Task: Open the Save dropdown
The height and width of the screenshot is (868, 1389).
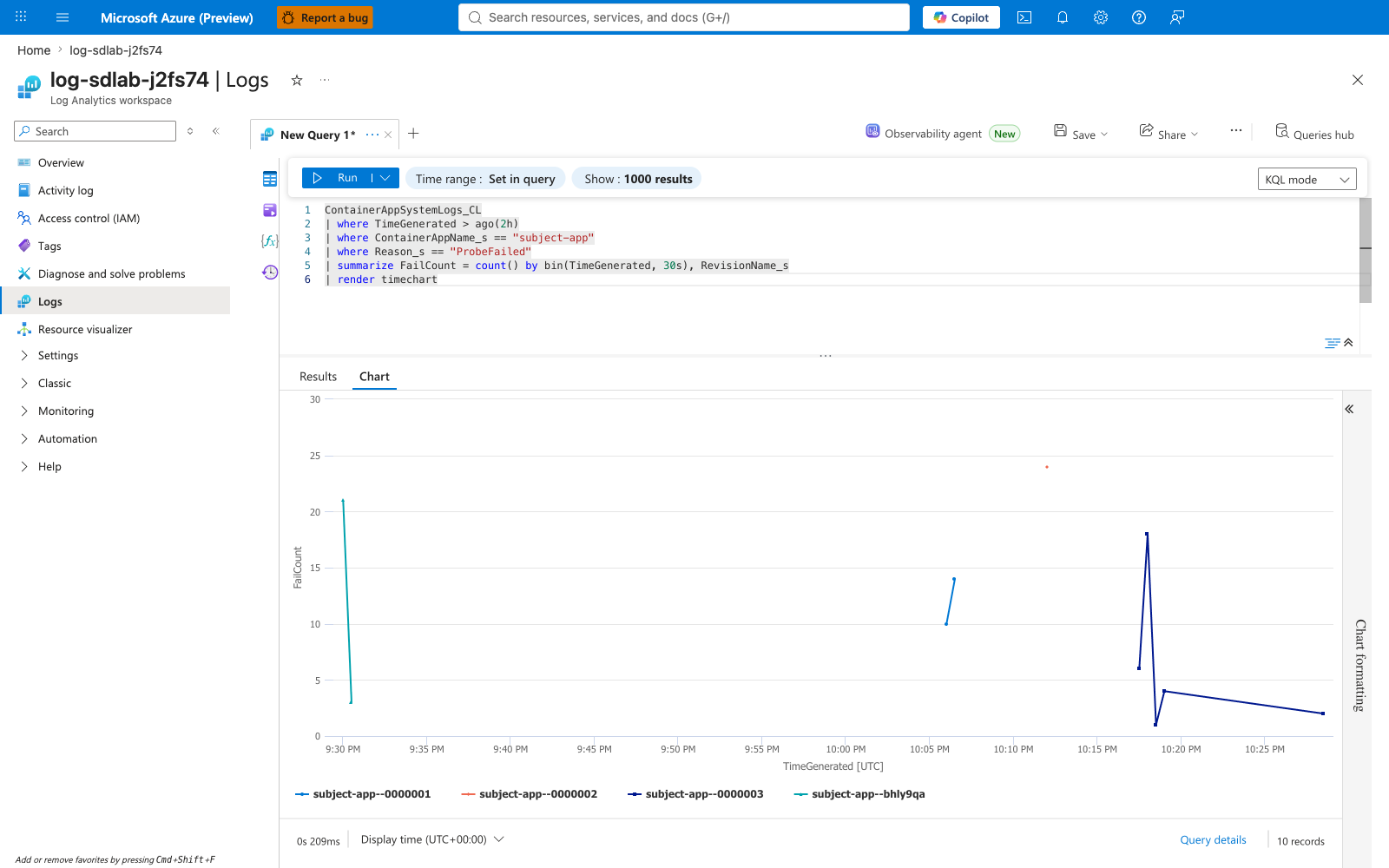Action: [x=1081, y=134]
